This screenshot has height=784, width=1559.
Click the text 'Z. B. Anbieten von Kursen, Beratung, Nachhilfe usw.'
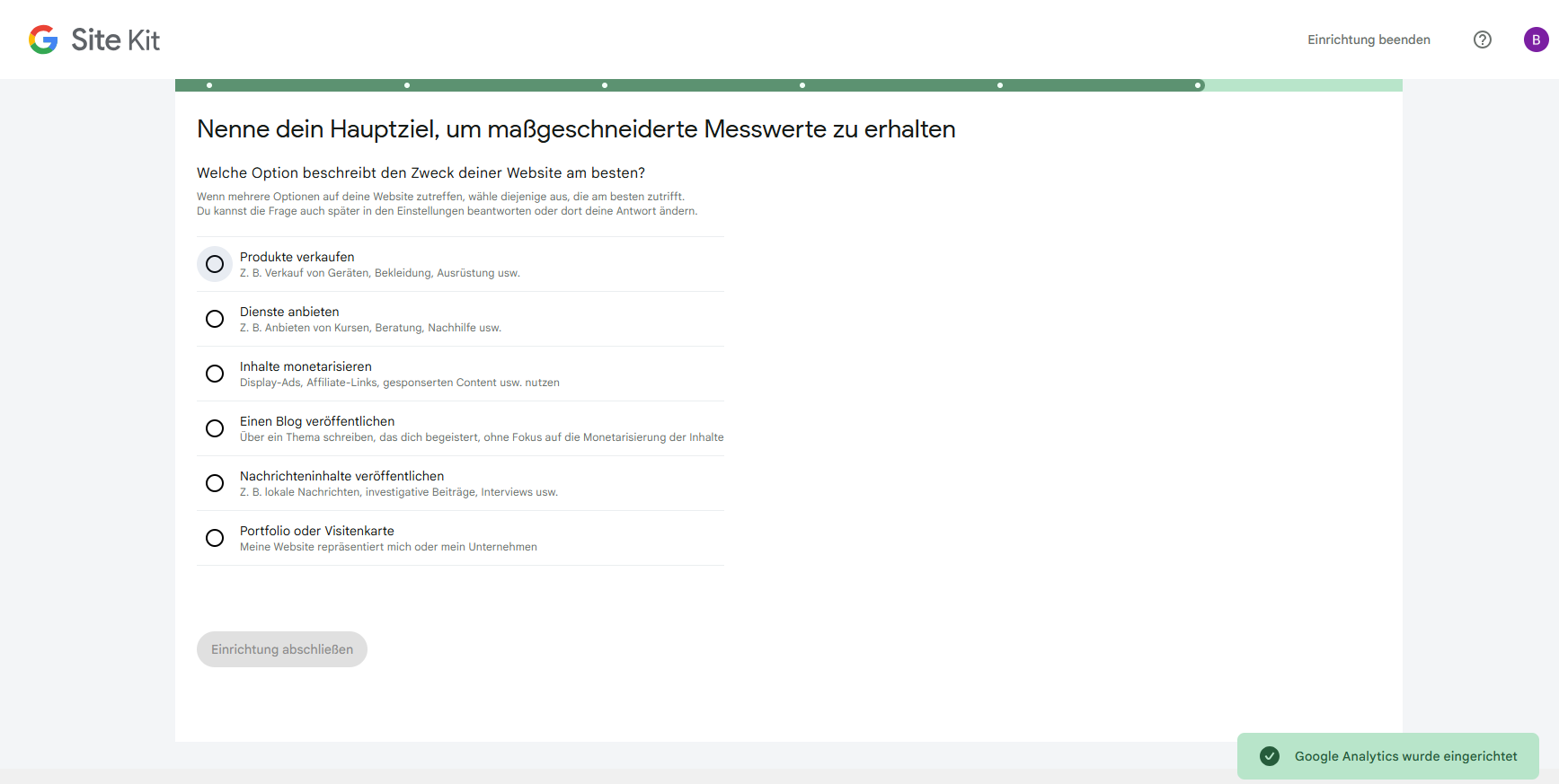point(370,328)
